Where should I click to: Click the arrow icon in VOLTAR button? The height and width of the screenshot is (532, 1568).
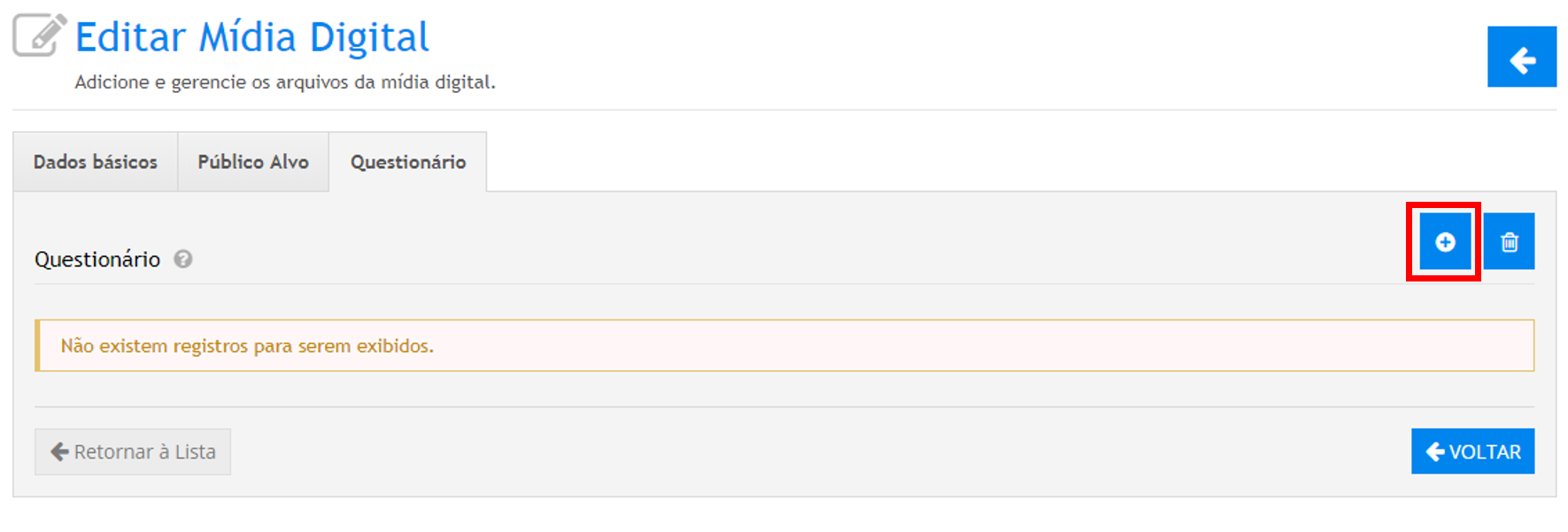pos(1435,452)
